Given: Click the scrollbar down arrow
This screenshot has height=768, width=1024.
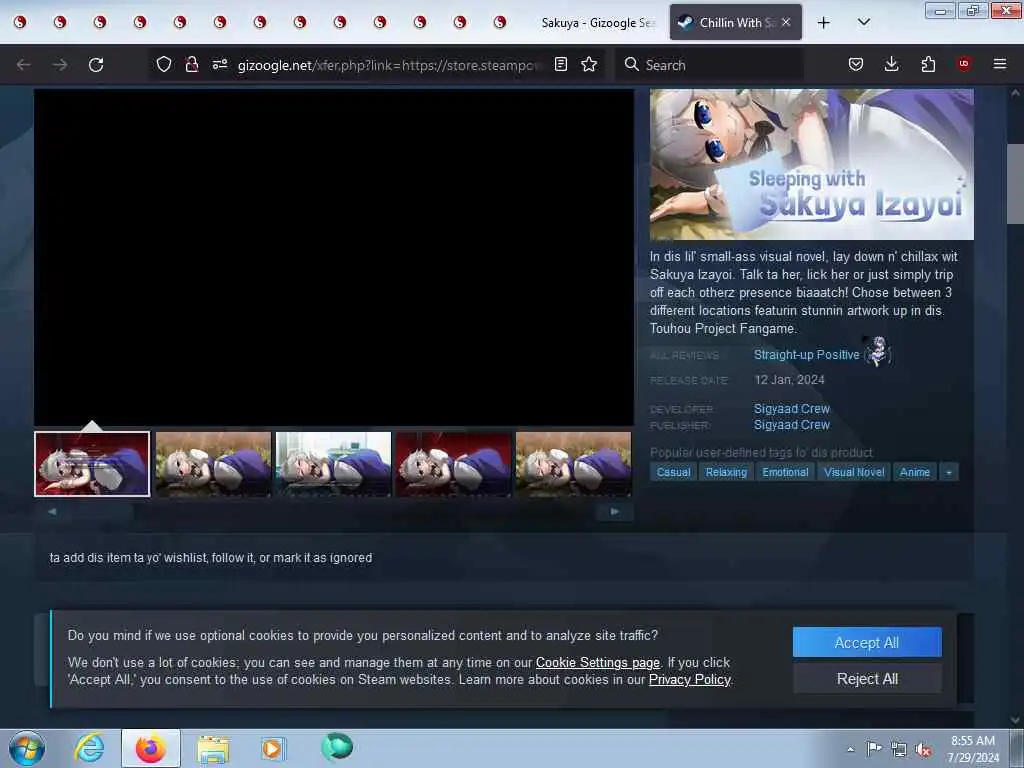Looking at the screenshot, I should (x=1015, y=720).
